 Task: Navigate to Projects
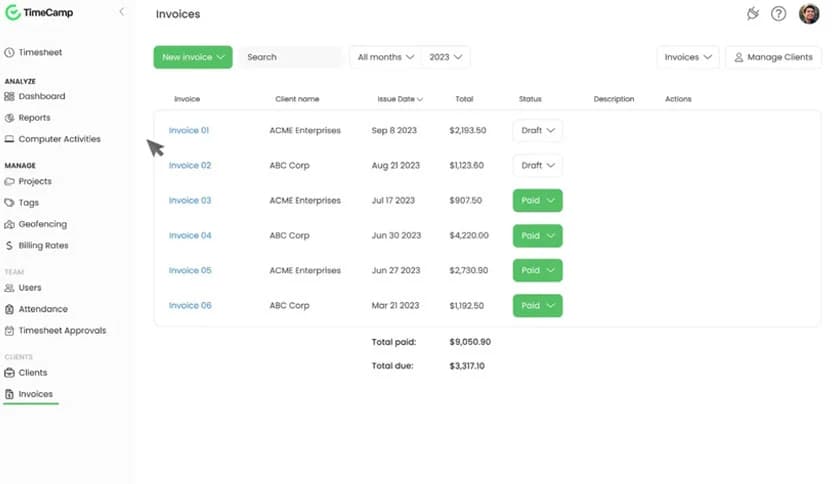pyautogui.click(x=35, y=181)
